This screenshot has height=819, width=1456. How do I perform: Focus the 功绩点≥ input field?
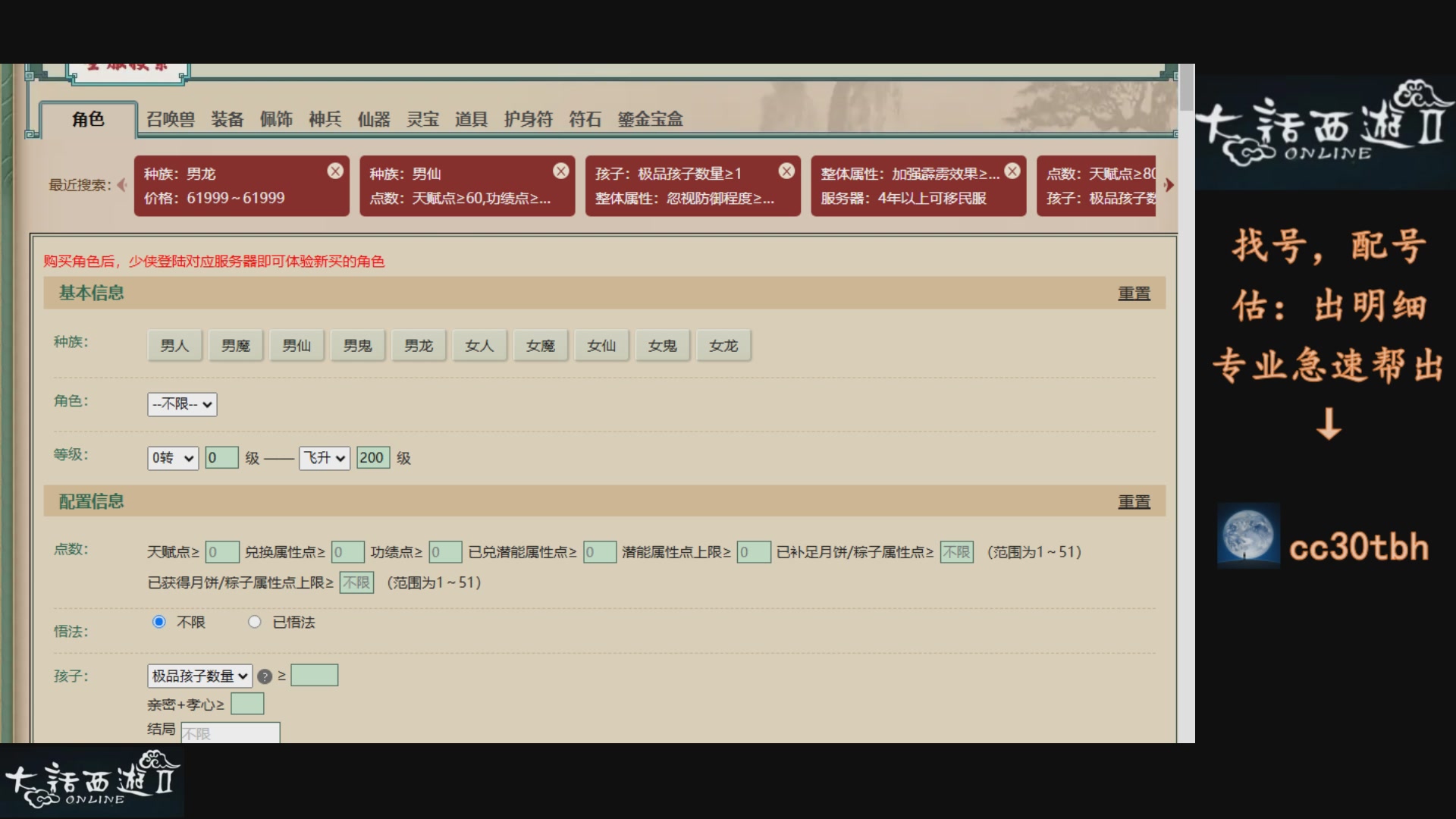tap(445, 552)
